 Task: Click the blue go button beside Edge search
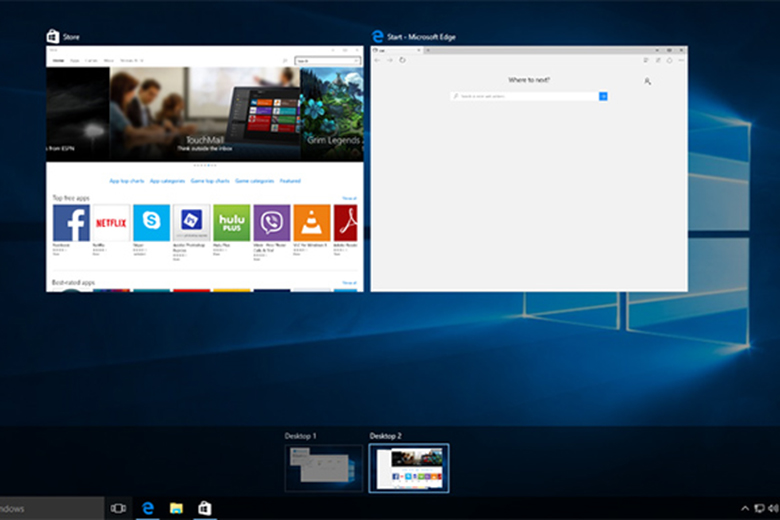tap(603, 96)
